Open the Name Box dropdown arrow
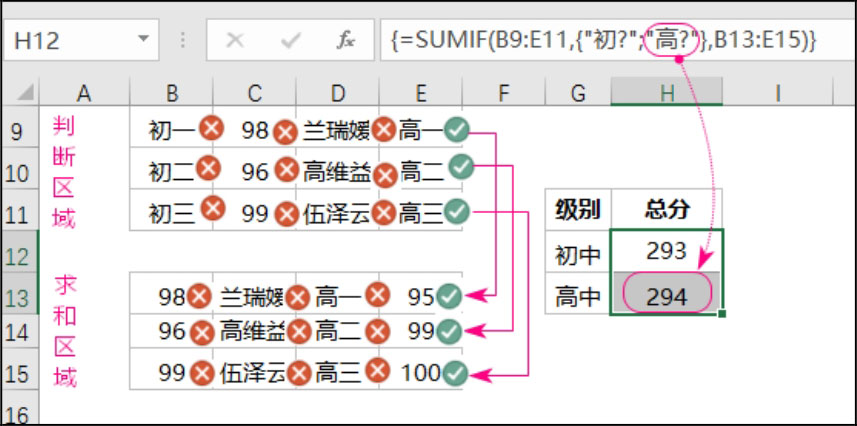This screenshot has width=857, height=426. click(x=143, y=39)
